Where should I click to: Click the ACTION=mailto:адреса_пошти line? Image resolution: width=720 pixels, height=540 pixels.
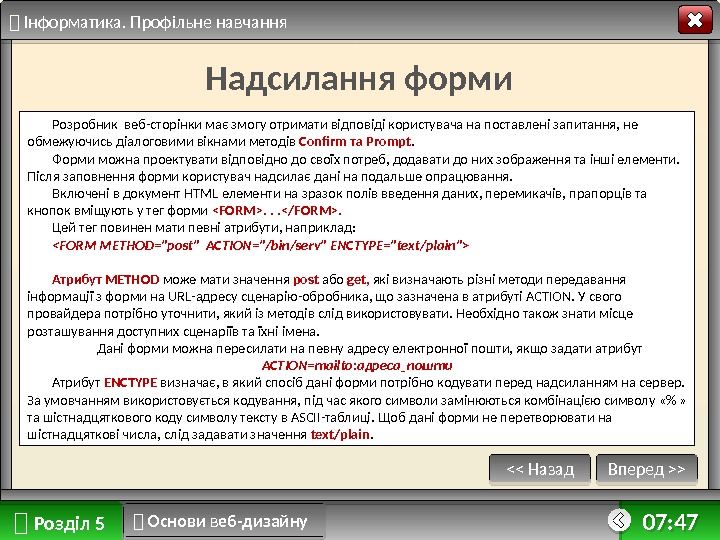(x=357, y=366)
